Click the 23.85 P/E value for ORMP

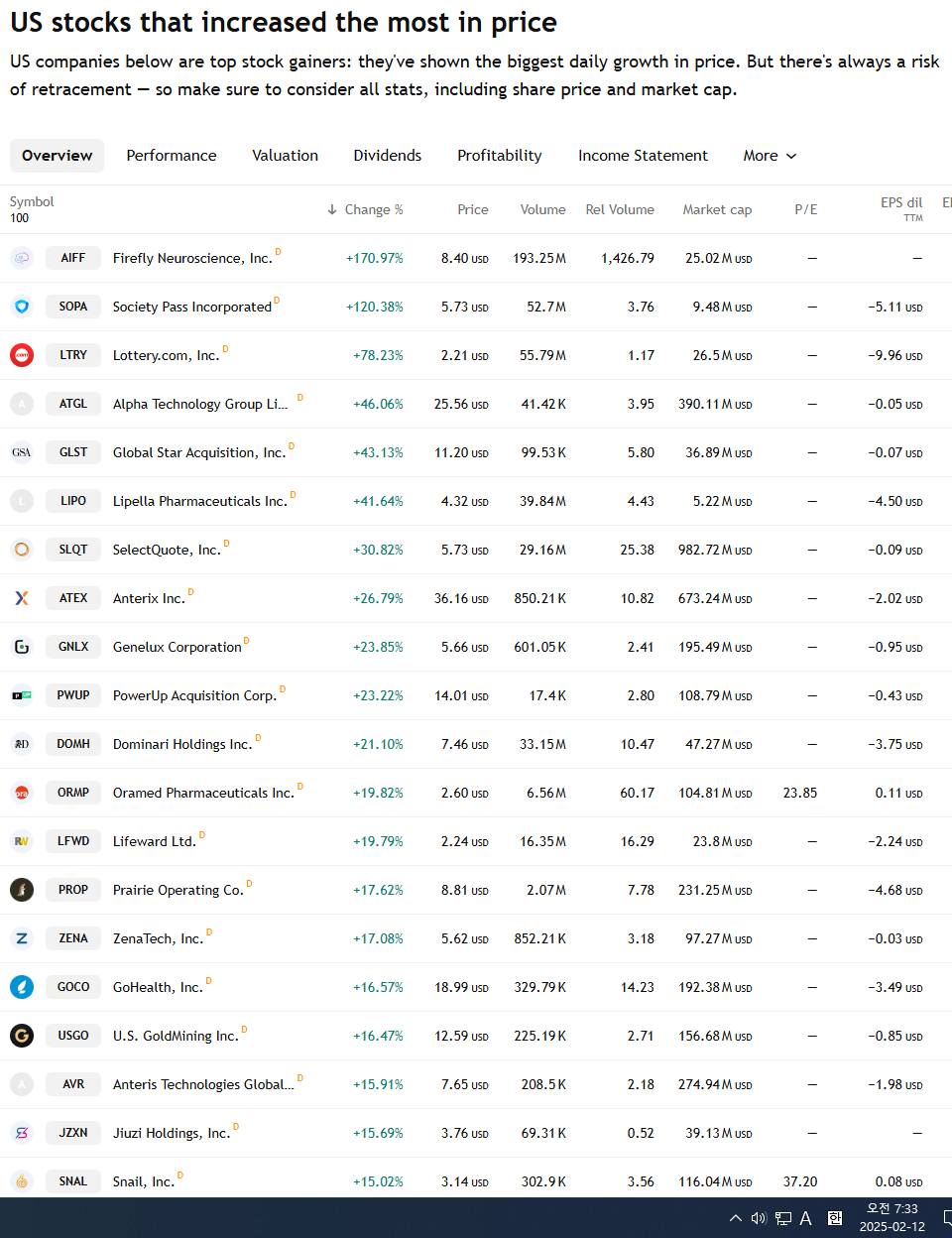(800, 793)
